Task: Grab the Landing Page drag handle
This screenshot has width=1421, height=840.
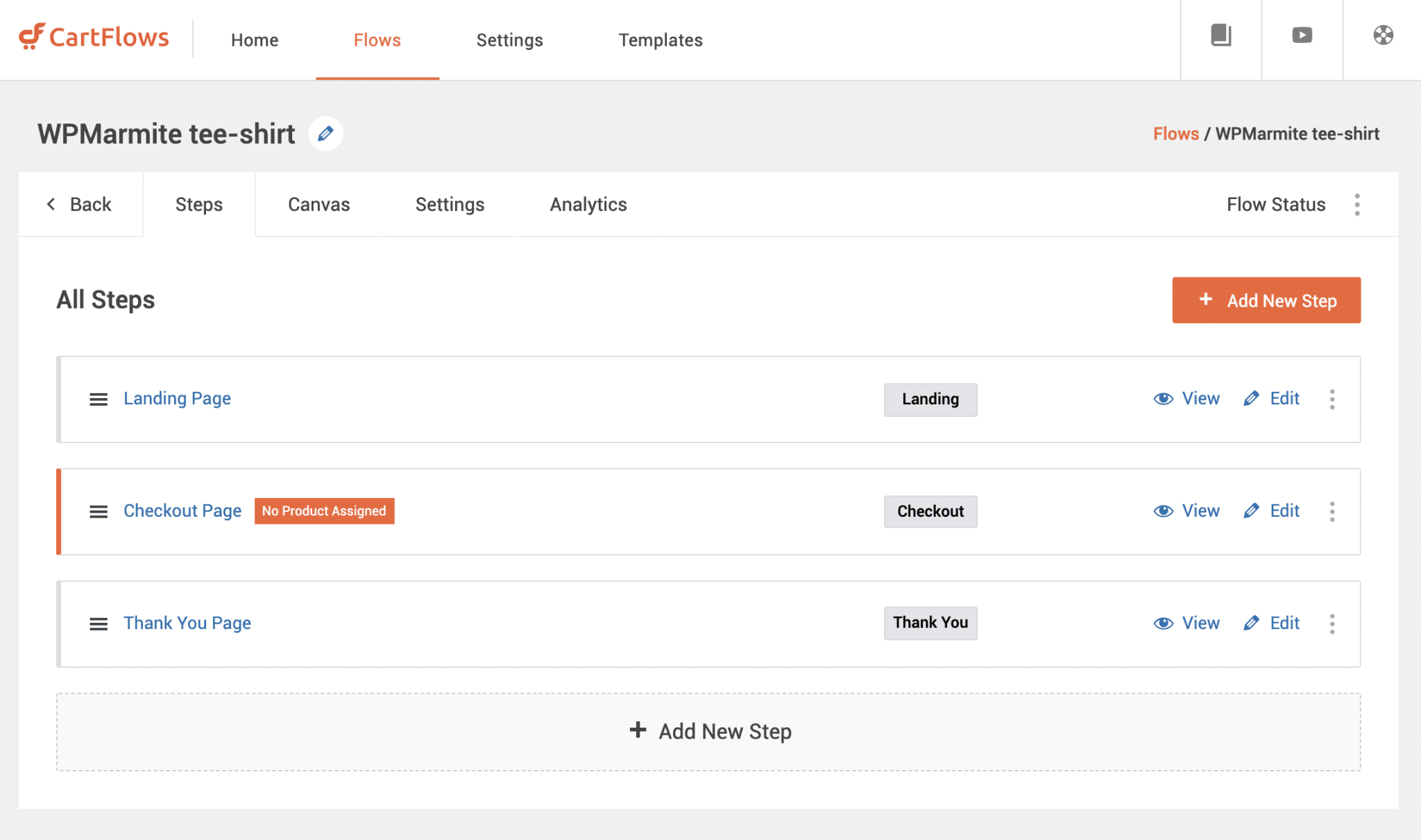Action: tap(99, 400)
